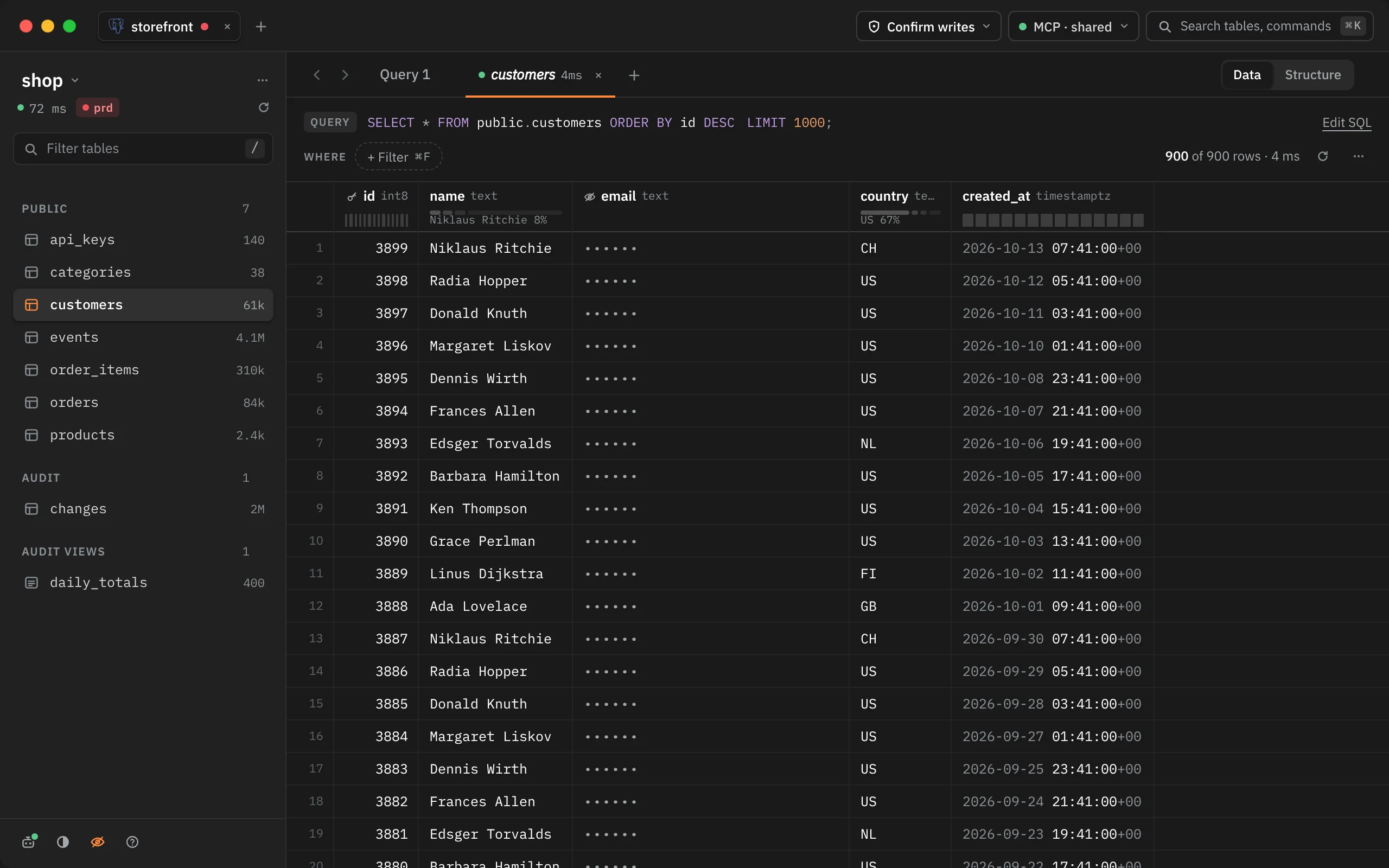Screen dimensions: 1389x868
Task: Focus the Filter tables input
Action: pyautogui.click(x=143, y=149)
